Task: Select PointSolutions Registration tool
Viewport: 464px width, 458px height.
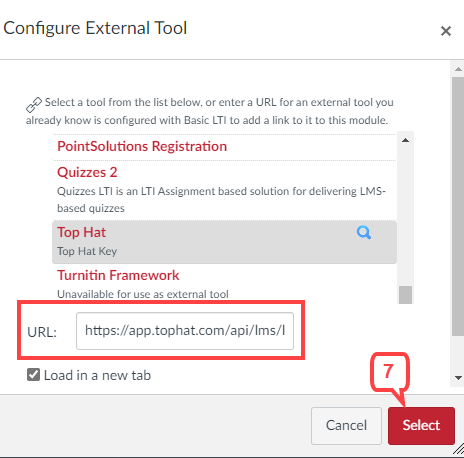Action: click(x=142, y=146)
